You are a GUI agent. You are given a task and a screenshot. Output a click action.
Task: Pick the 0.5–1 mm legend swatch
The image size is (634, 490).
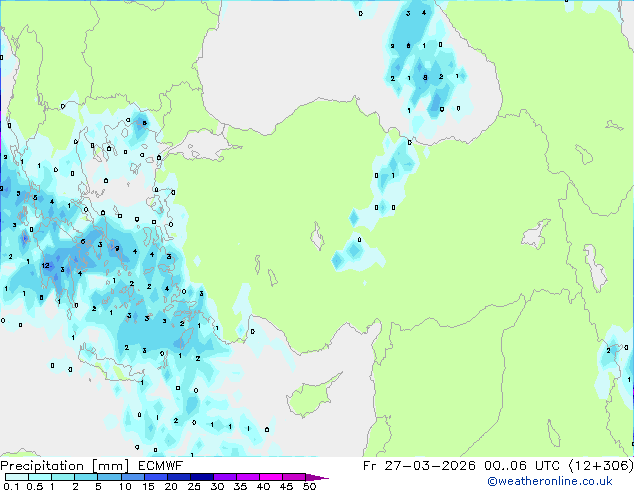point(40,477)
